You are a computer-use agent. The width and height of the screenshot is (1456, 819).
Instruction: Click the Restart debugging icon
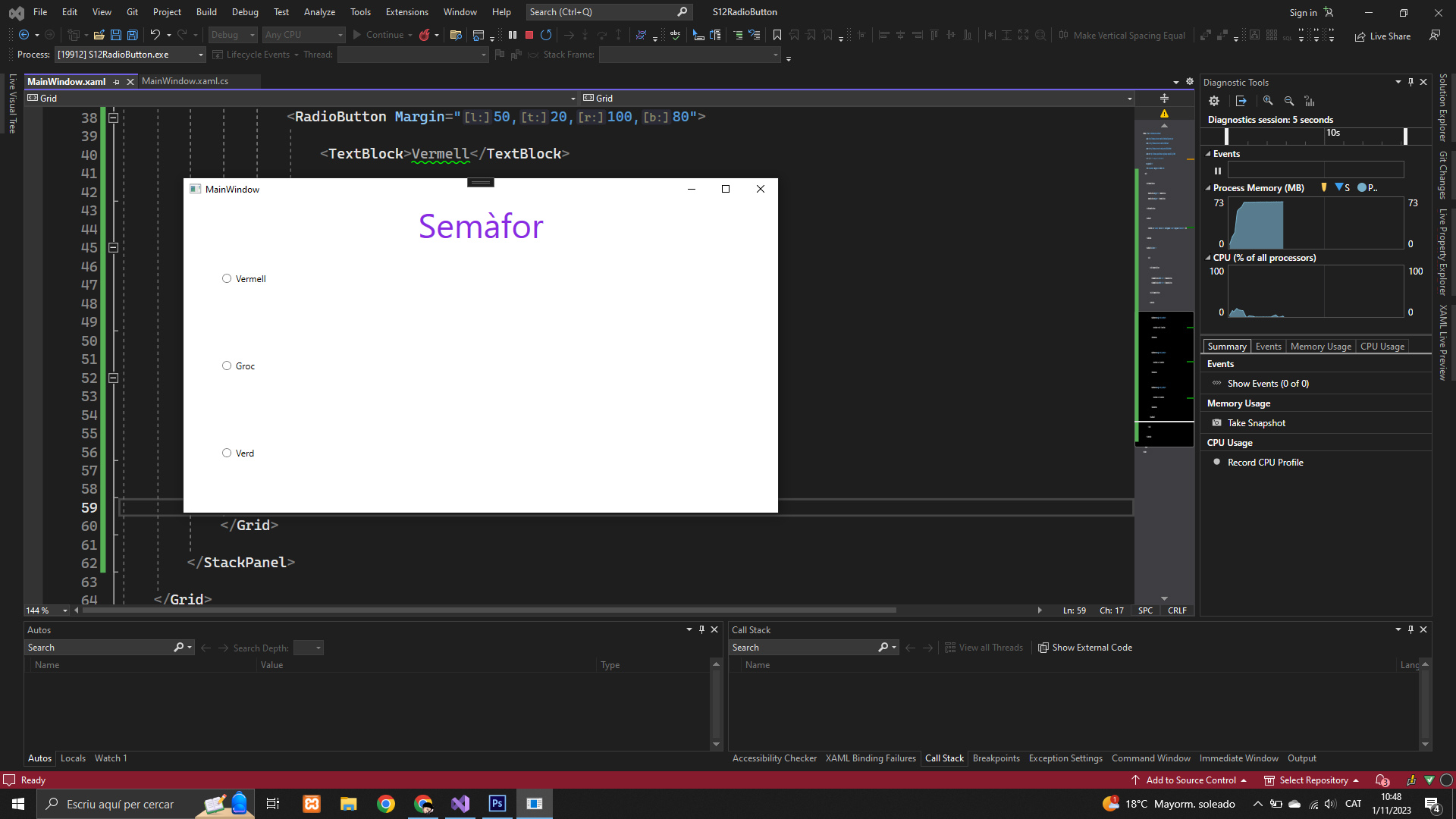click(546, 35)
